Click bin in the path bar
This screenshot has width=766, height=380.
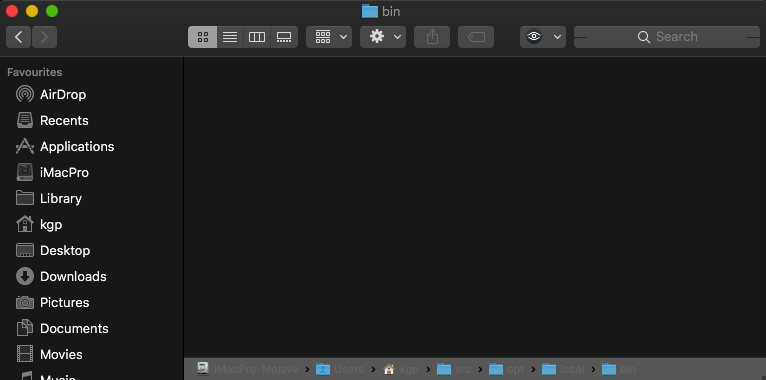pos(619,369)
